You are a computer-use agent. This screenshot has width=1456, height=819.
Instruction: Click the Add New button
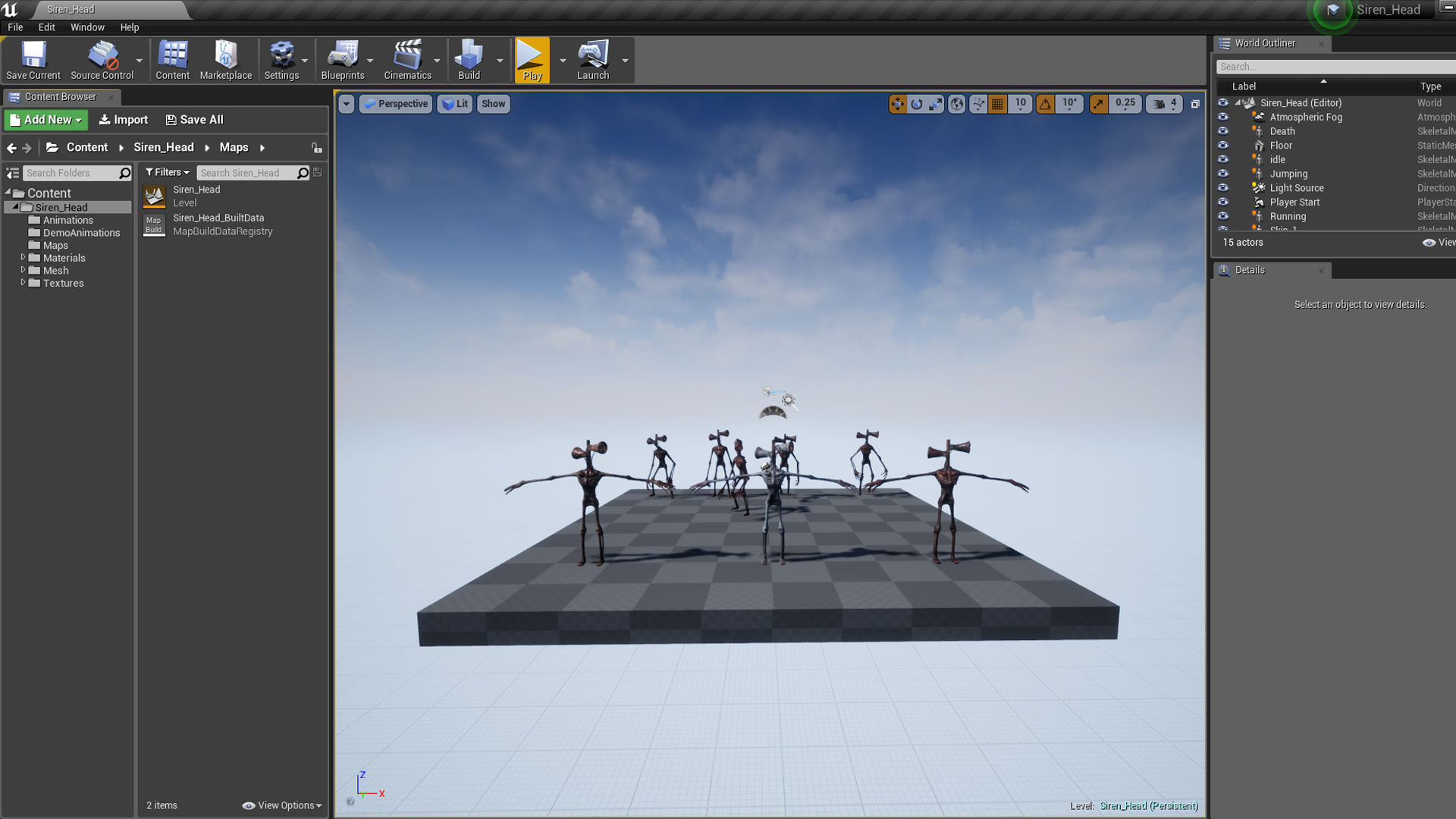(x=45, y=119)
